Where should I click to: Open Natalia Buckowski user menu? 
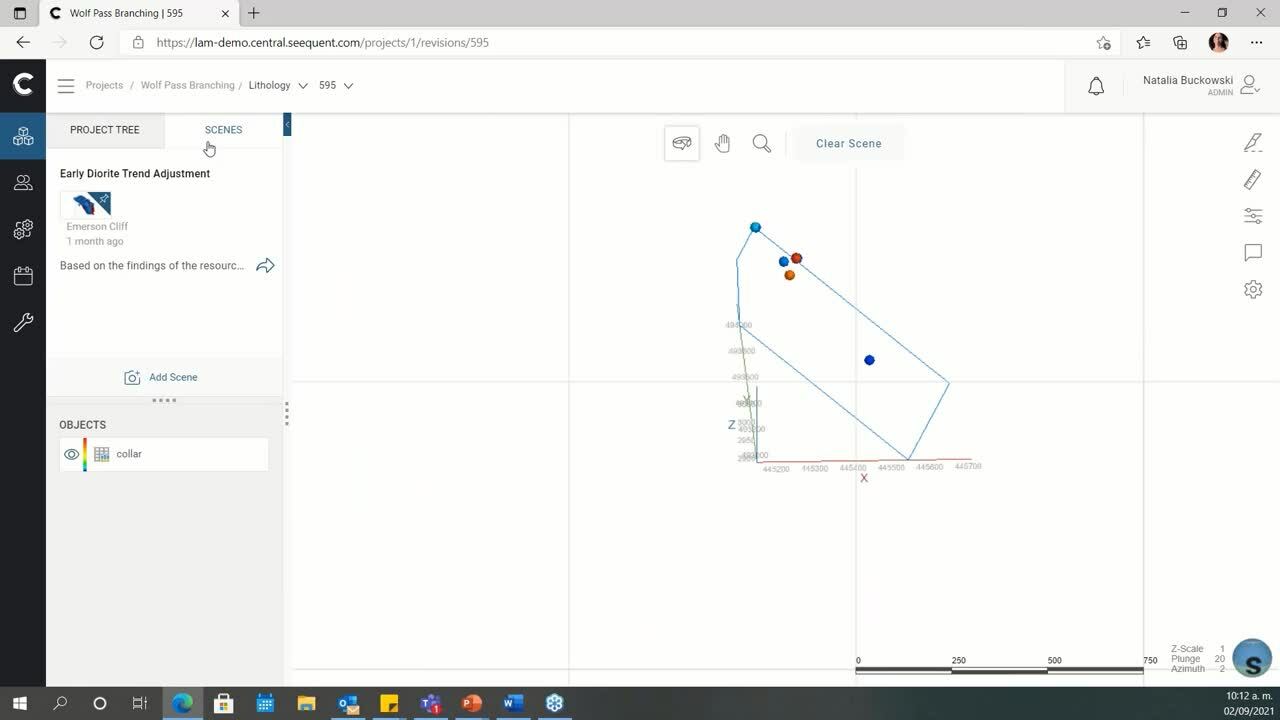click(1200, 86)
